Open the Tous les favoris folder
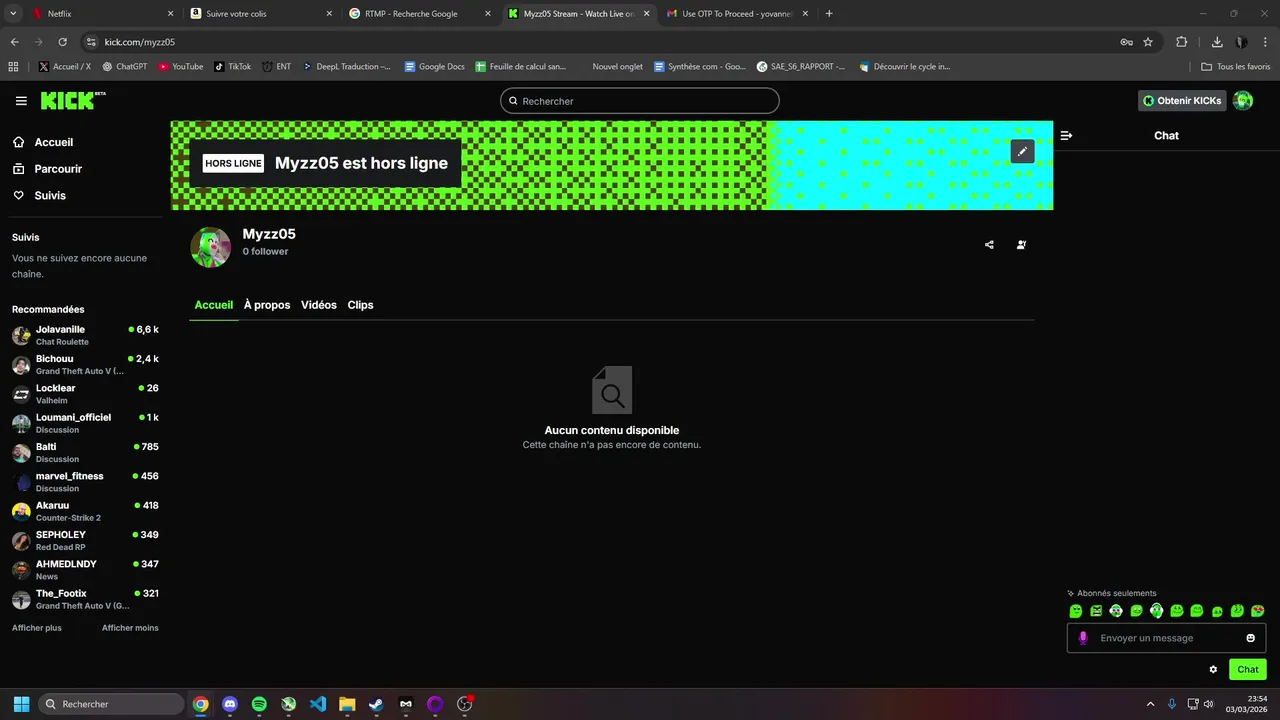This screenshot has width=1280, height=720. pos(1236,67)
